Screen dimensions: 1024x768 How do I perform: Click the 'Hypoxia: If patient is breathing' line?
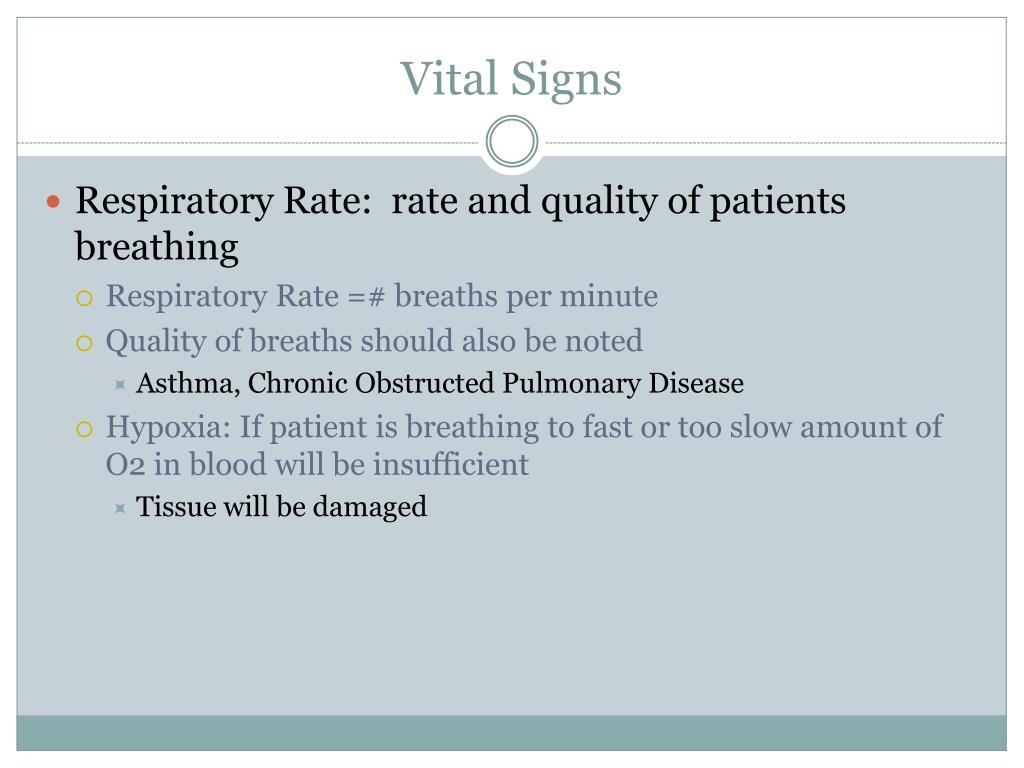pos(524,428)
